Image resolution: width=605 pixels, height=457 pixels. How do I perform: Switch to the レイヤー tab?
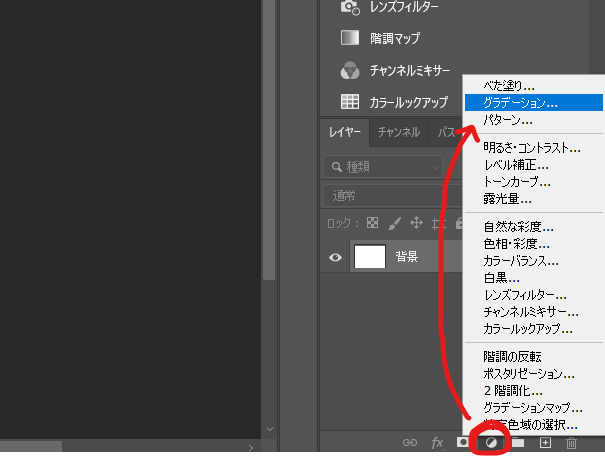345,132
